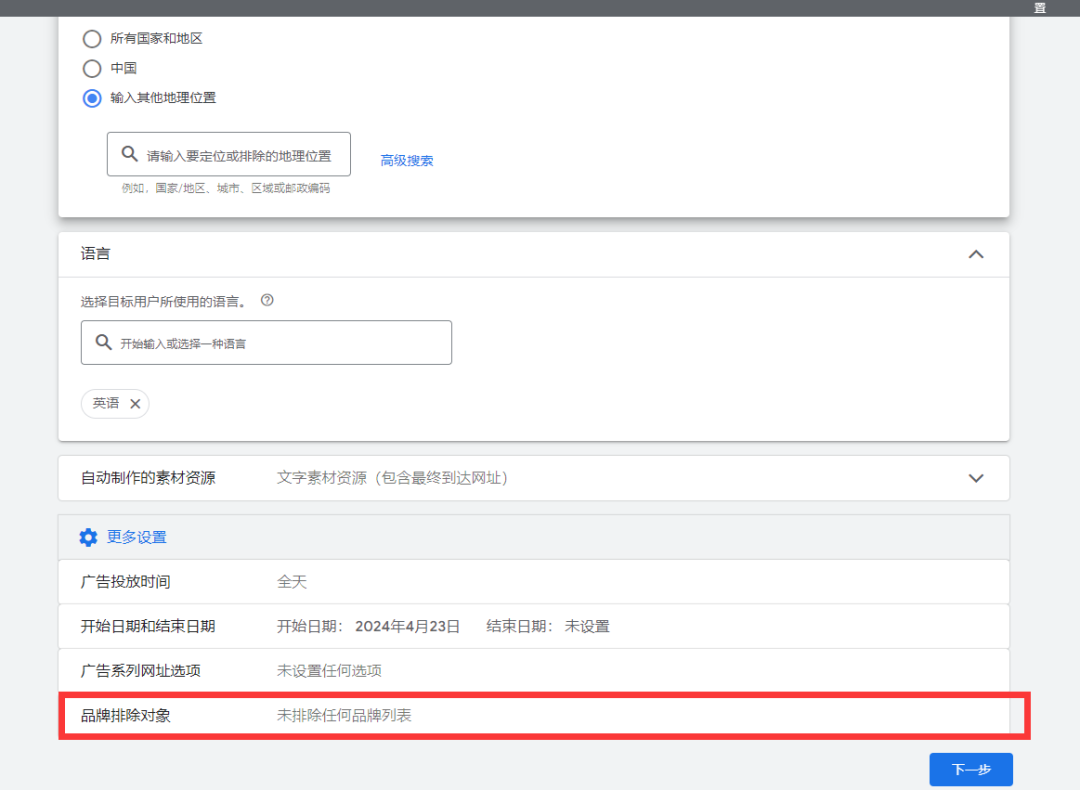Click magnifier icon in language search box

(103, 342)
